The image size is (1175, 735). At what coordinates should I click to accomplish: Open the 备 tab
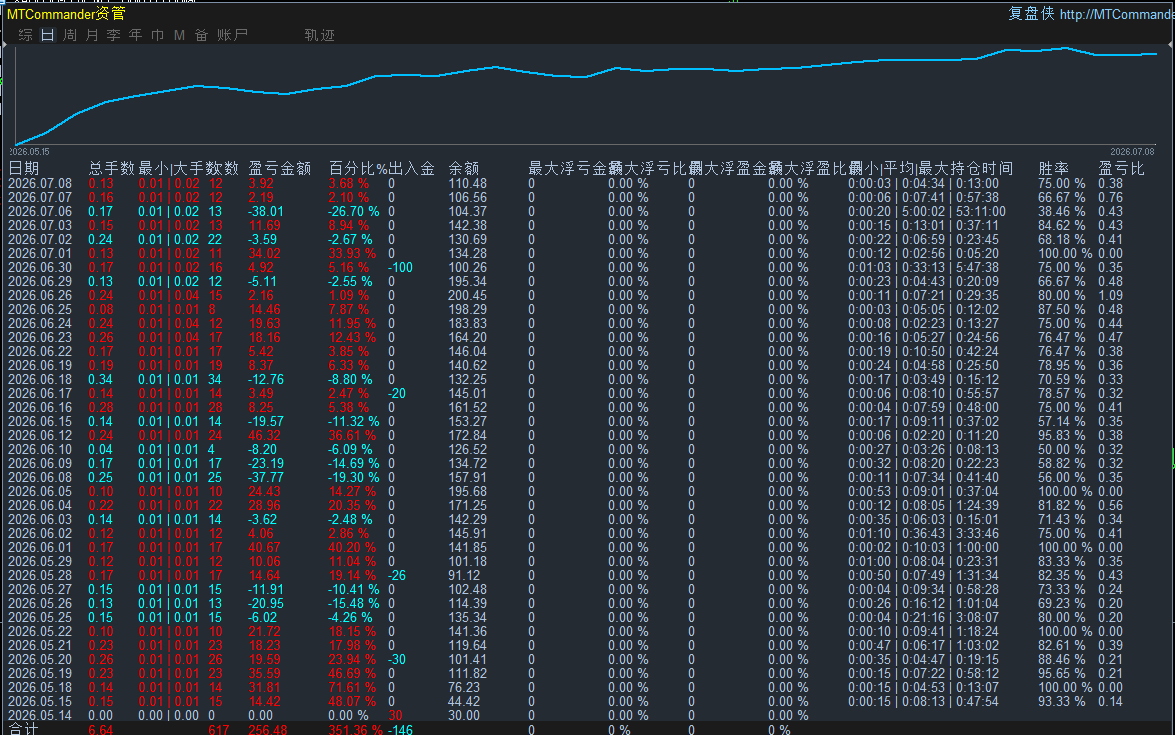(x=201, y=35)
